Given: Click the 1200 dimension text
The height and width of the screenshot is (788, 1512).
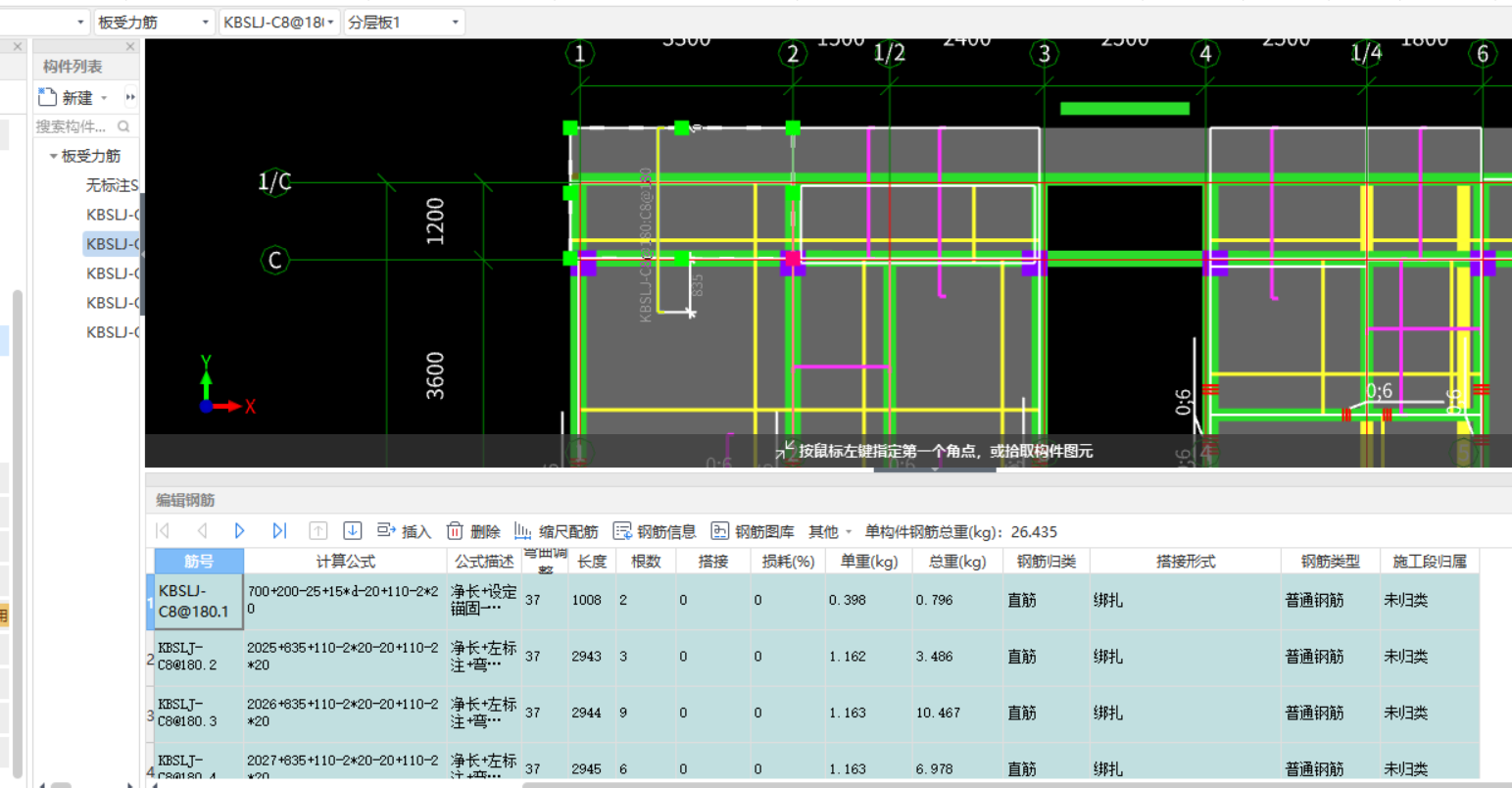Looking at the screenshot, I should pyautogui.click(x=435, y=221).
